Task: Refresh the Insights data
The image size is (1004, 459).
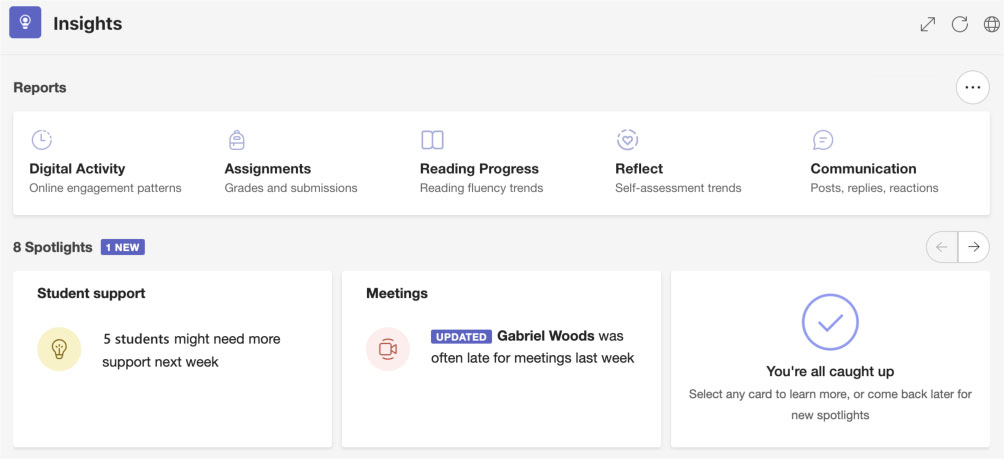Action: [x=960, y=24]
